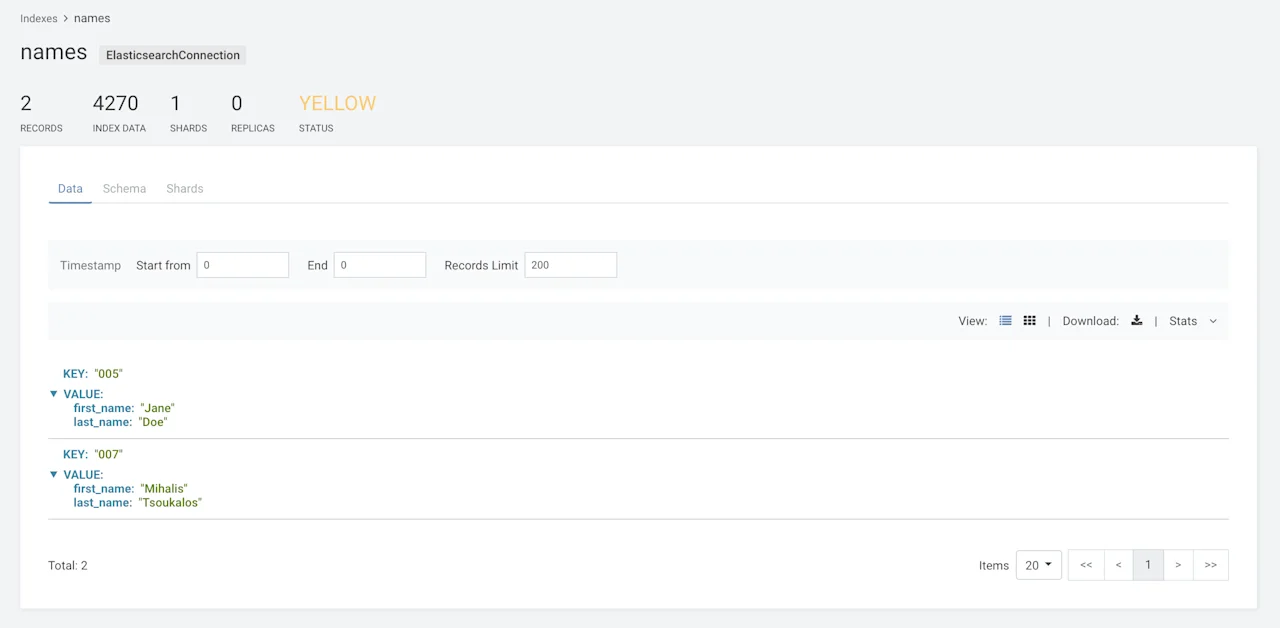Collapse VALUE for record key 005
This screenshot has height=628, width=1280.
[54, 393]
